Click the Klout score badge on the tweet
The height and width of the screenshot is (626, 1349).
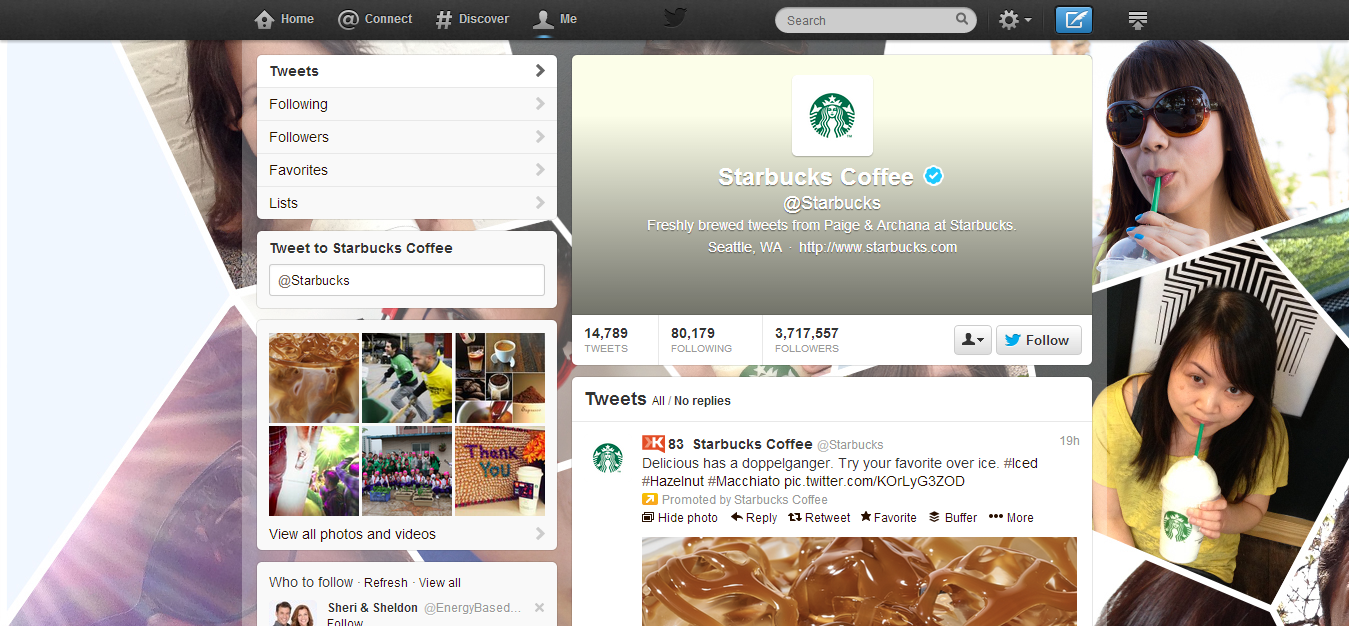coord(652,443)
